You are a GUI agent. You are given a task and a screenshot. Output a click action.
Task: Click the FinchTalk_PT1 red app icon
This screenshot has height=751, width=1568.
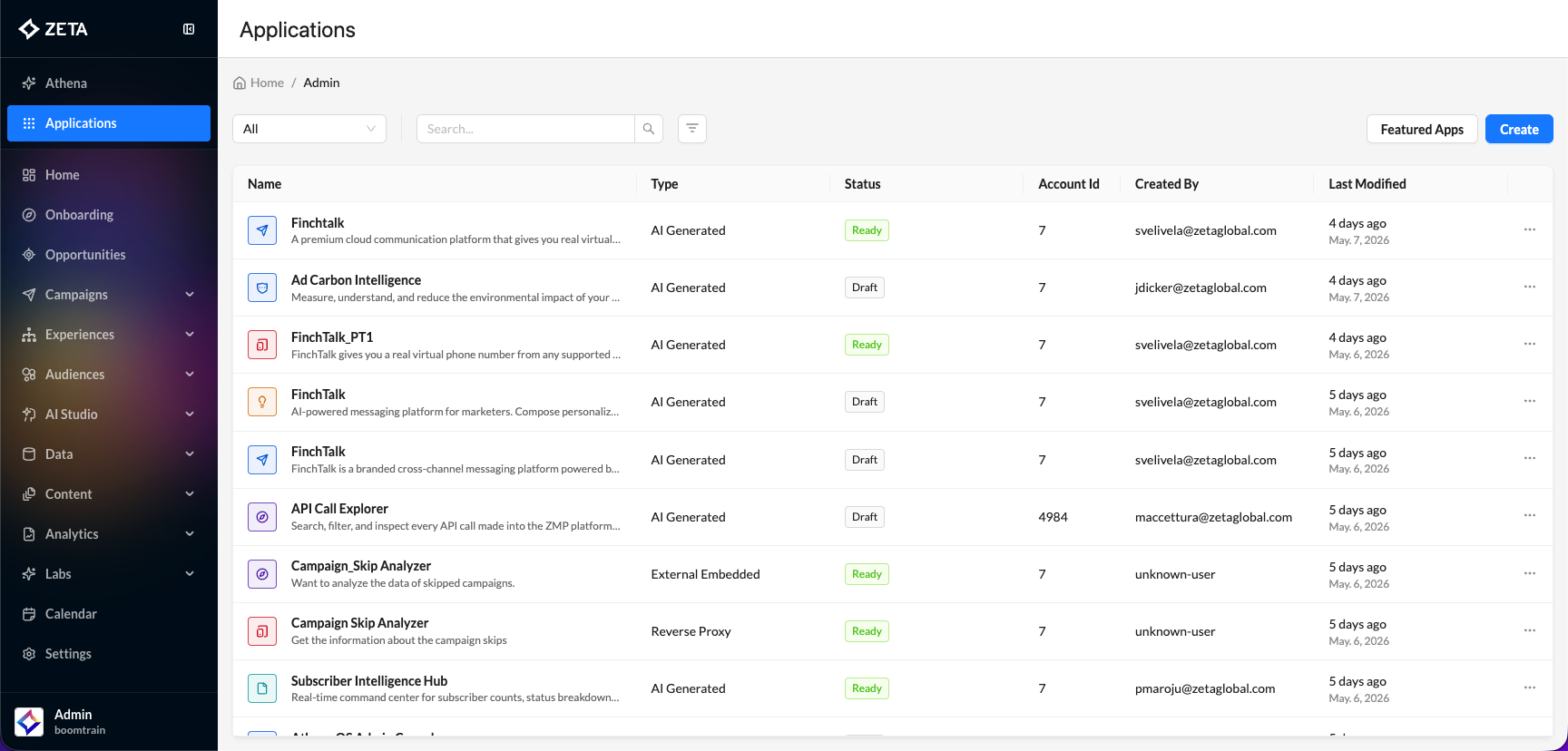point(262,345)
